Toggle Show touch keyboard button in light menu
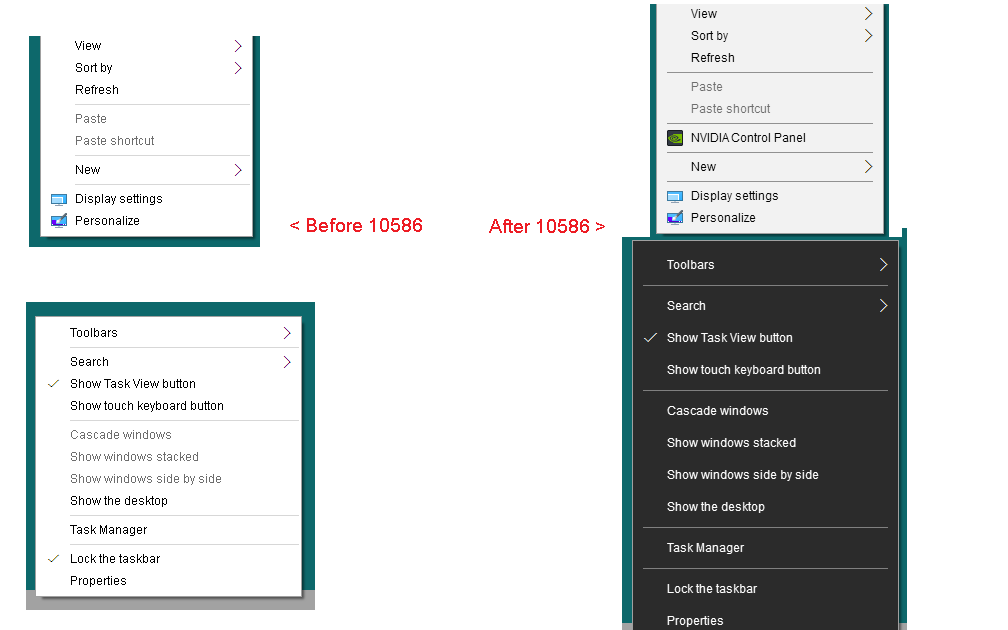 147,406
